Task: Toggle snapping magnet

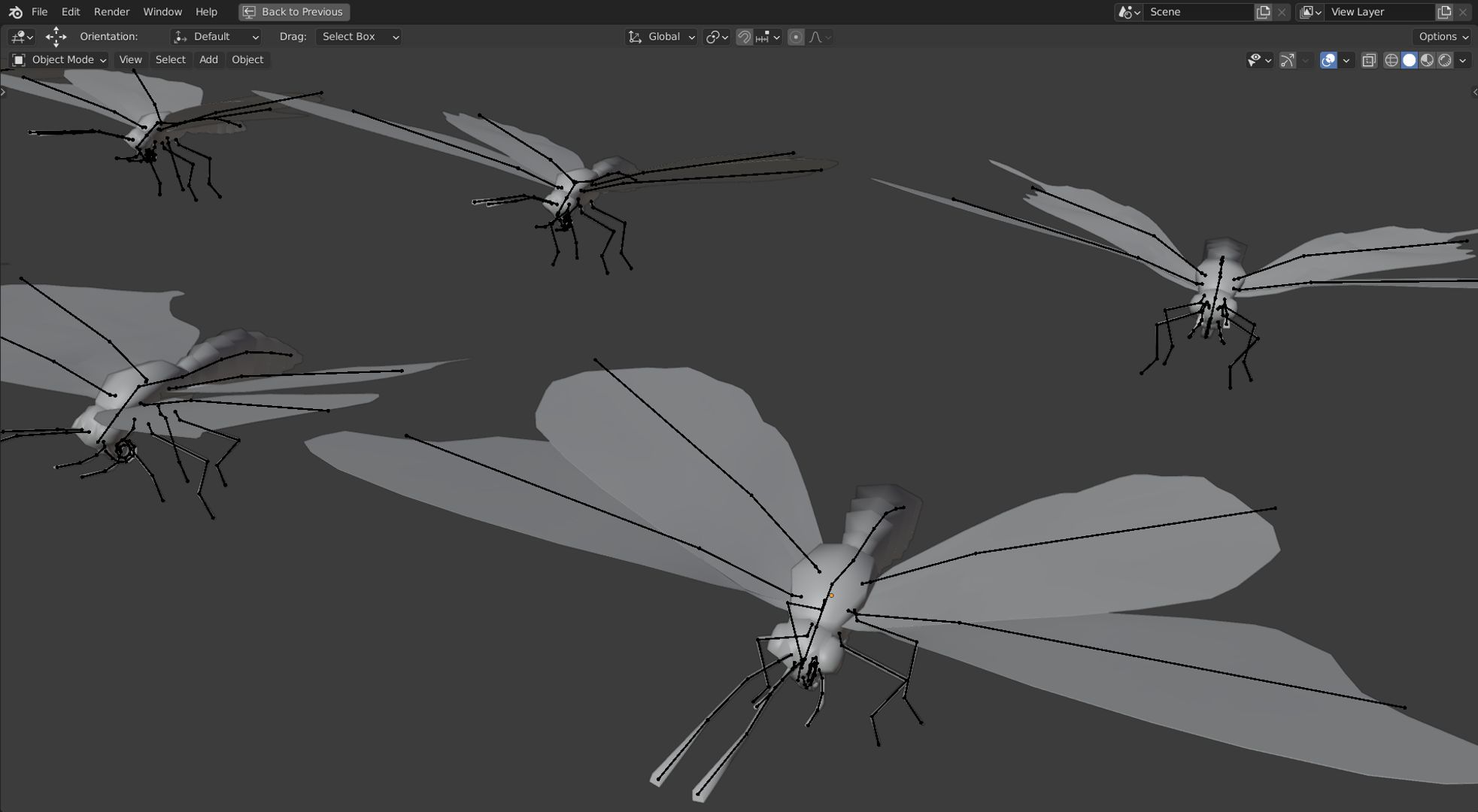Action: pos(744,37)
